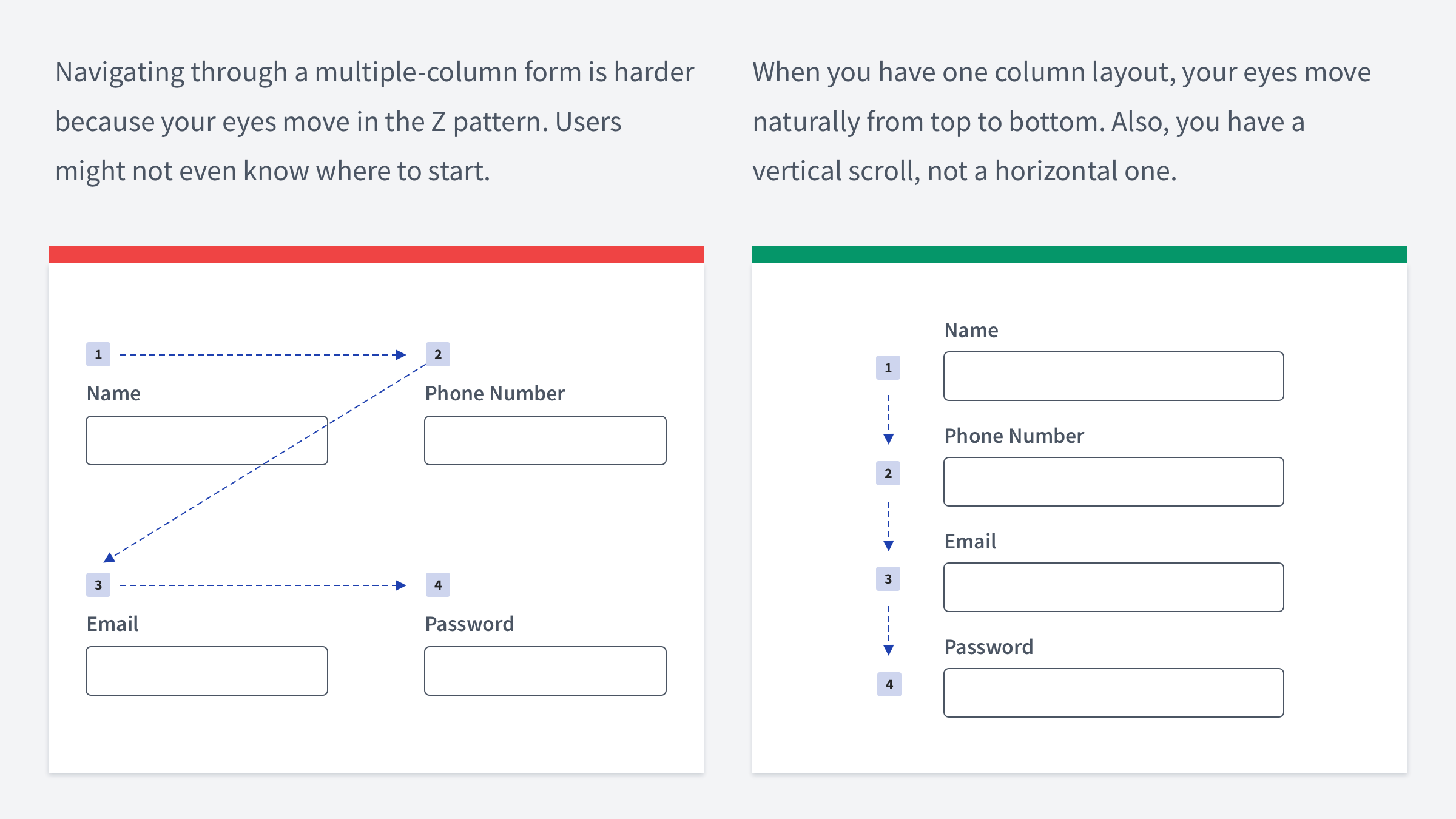Click the Email label in the two-column form

(x=113, y=624)
